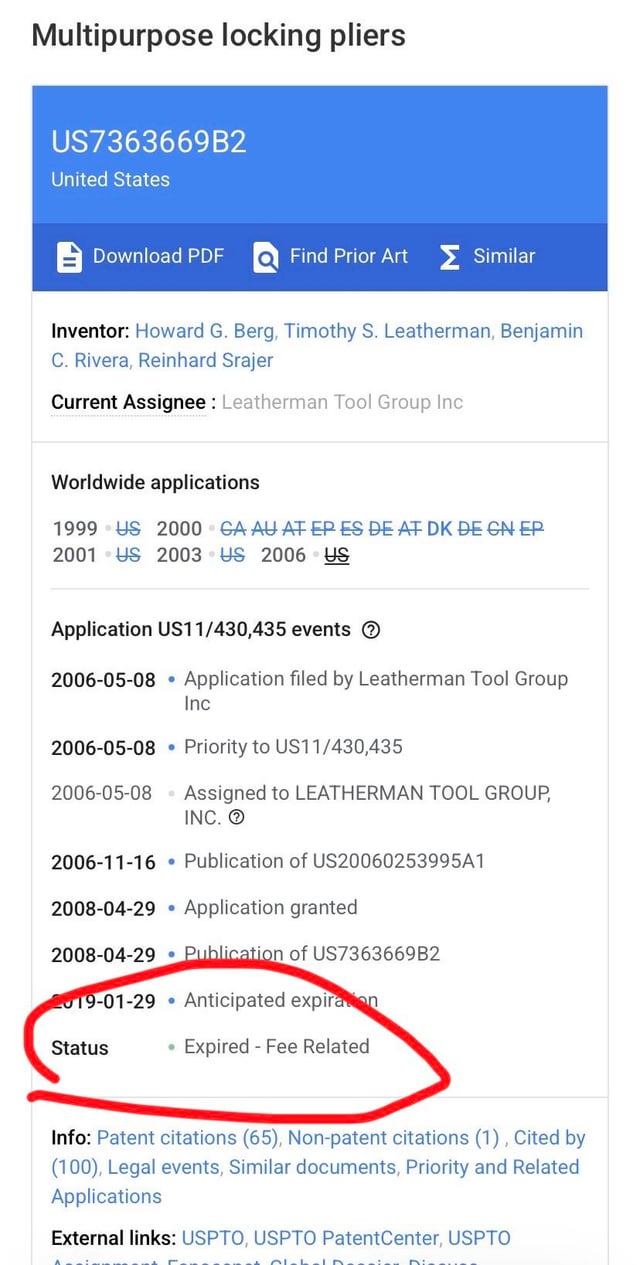Click the Find Prior Art magnifier icon
The height and width of the screenshot is (1265, 640).
pos(266,257)
